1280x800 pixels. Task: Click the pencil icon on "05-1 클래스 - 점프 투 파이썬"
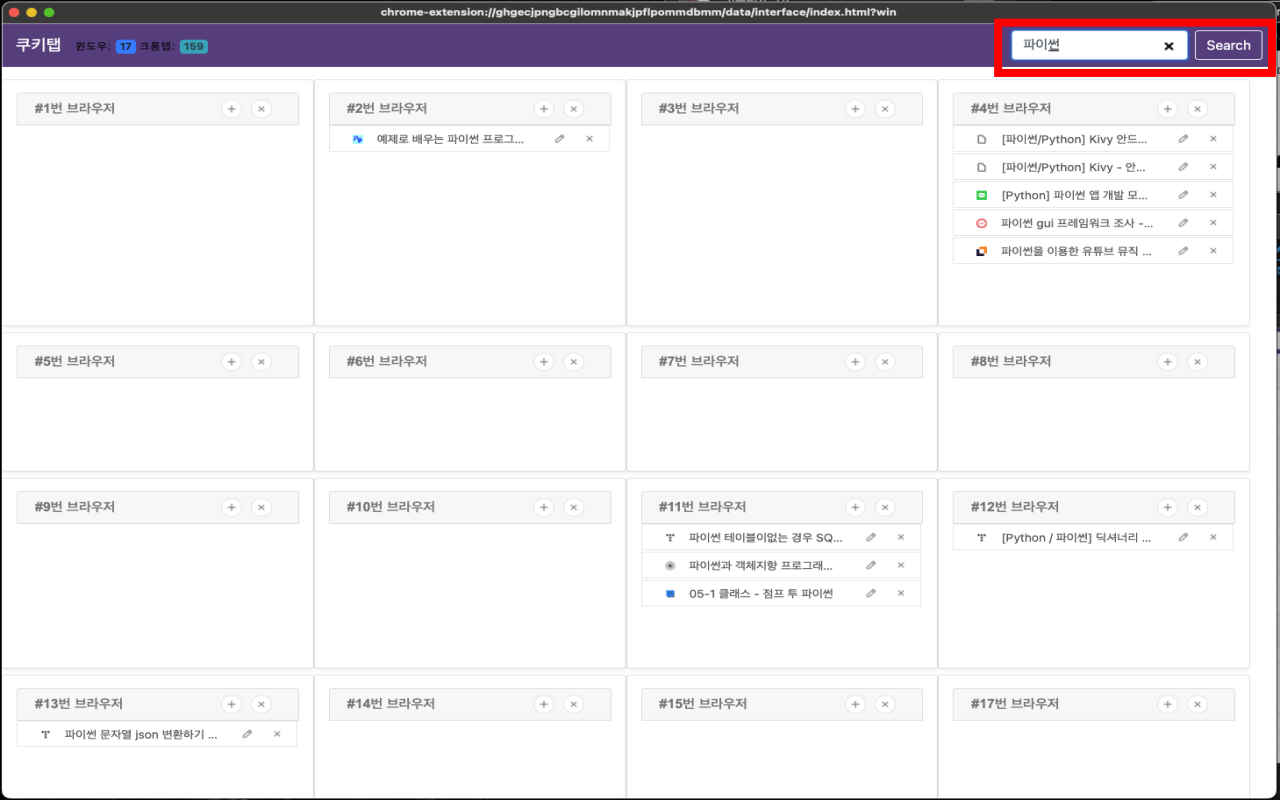coord(870,593)
